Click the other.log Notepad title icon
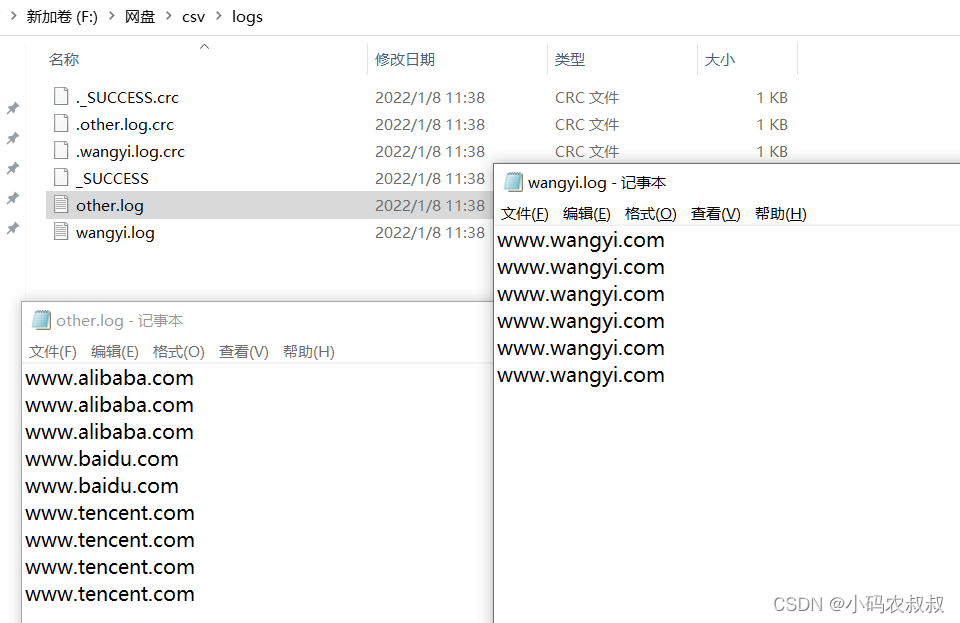 41,320
